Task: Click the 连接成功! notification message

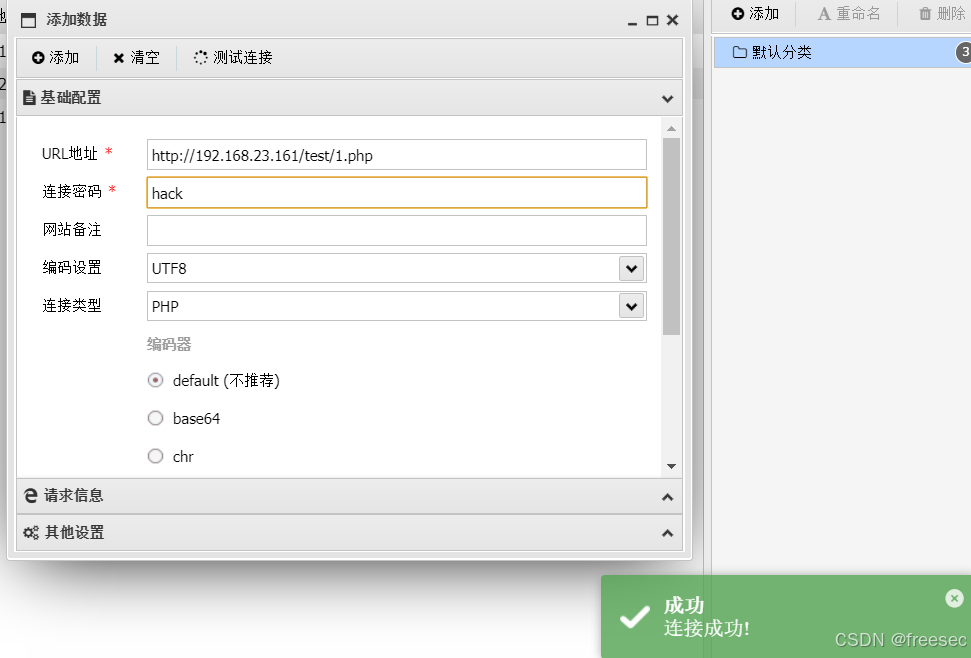Action: (707, 628)
